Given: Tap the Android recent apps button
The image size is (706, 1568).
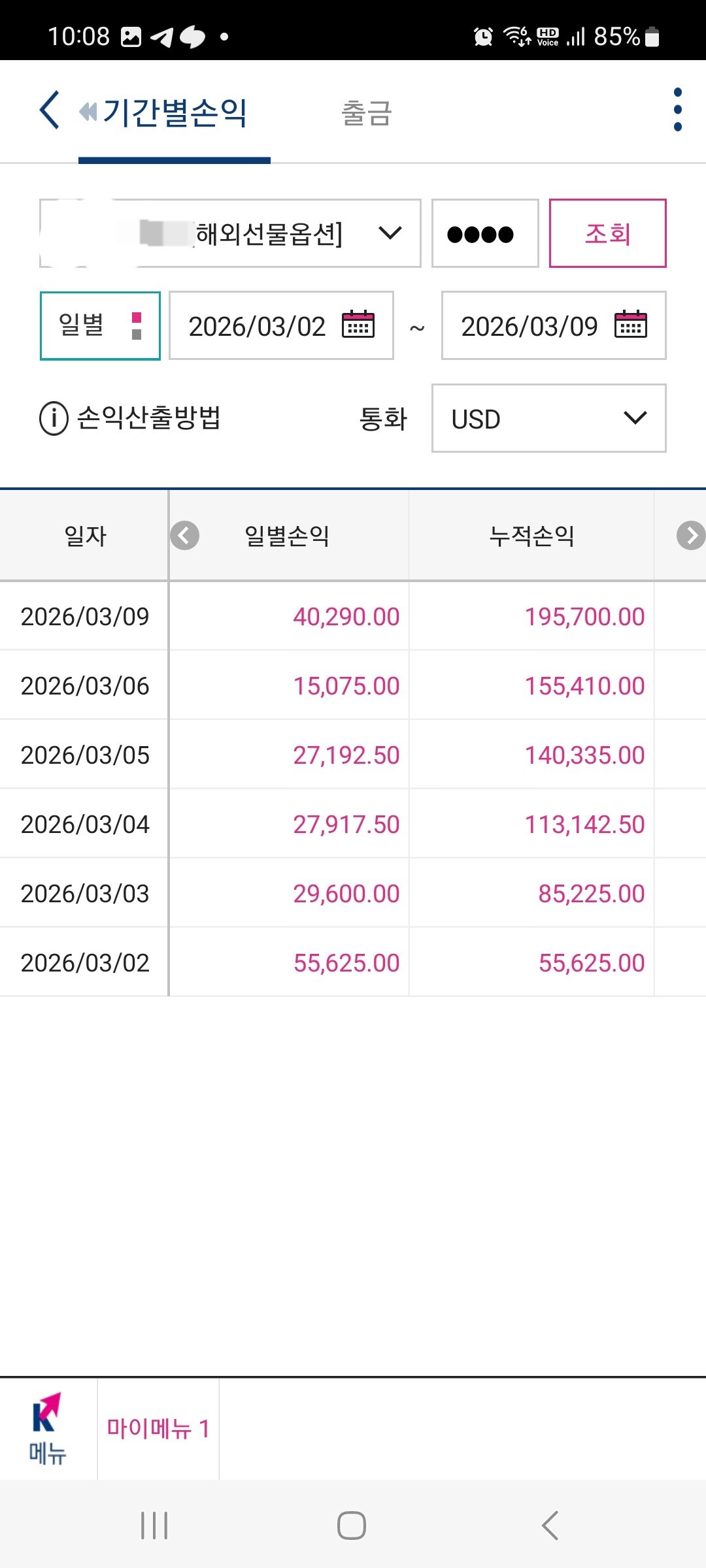Looking at the screenshot, I should coord(154,1526).
